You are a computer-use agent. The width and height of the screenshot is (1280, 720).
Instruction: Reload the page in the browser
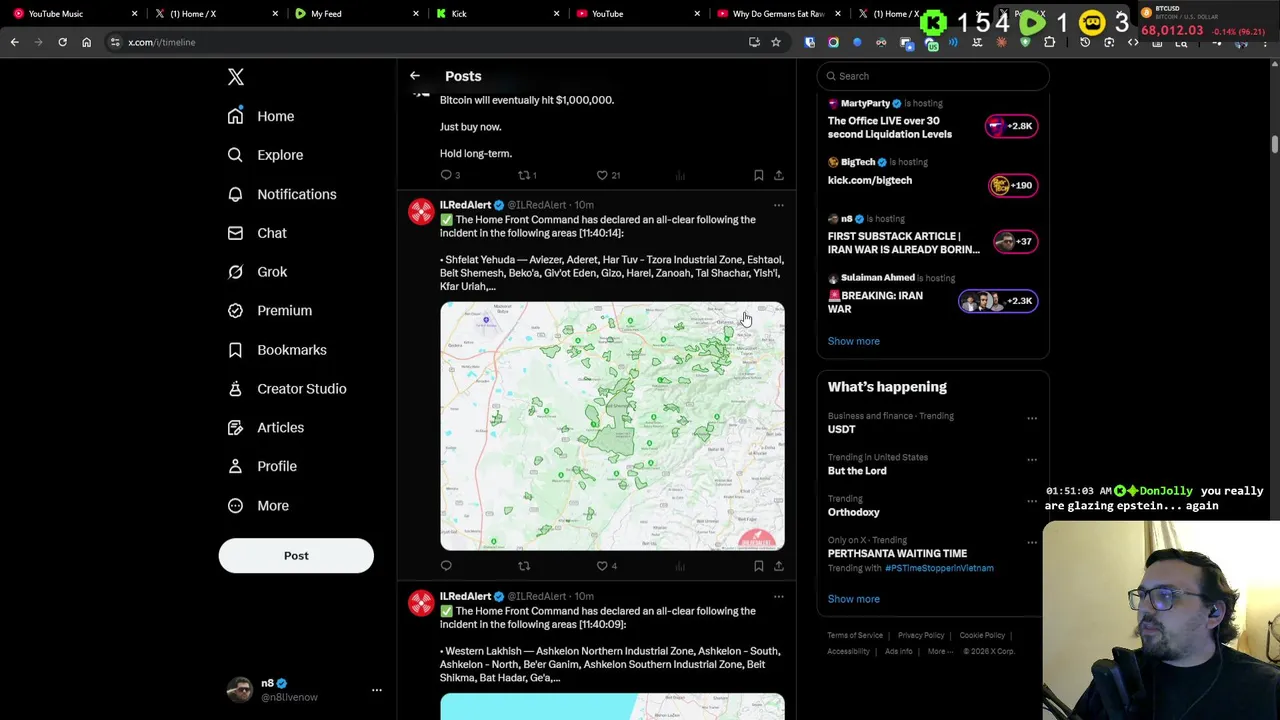point(62,42)
